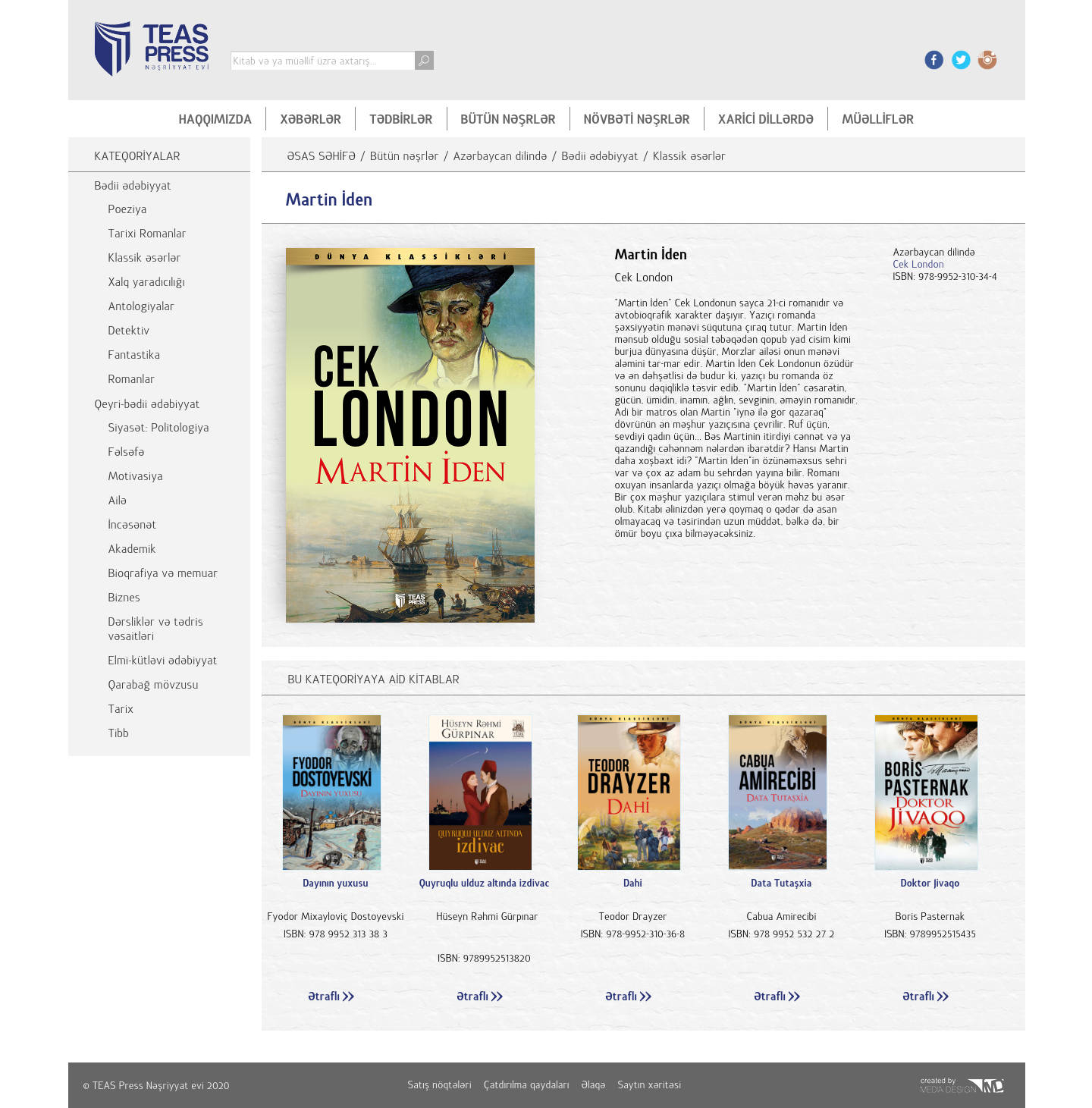Open Pasternak Doktor Jivaqo cover thumbnail
Viewport: 1092px width, 1108px height.
coord(926,793)
